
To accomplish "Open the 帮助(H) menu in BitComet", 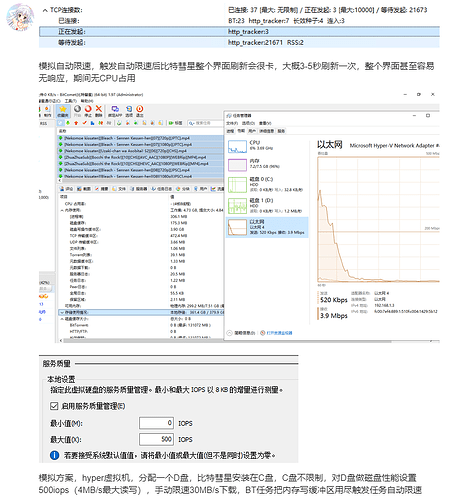I will [x=87, y=101].
